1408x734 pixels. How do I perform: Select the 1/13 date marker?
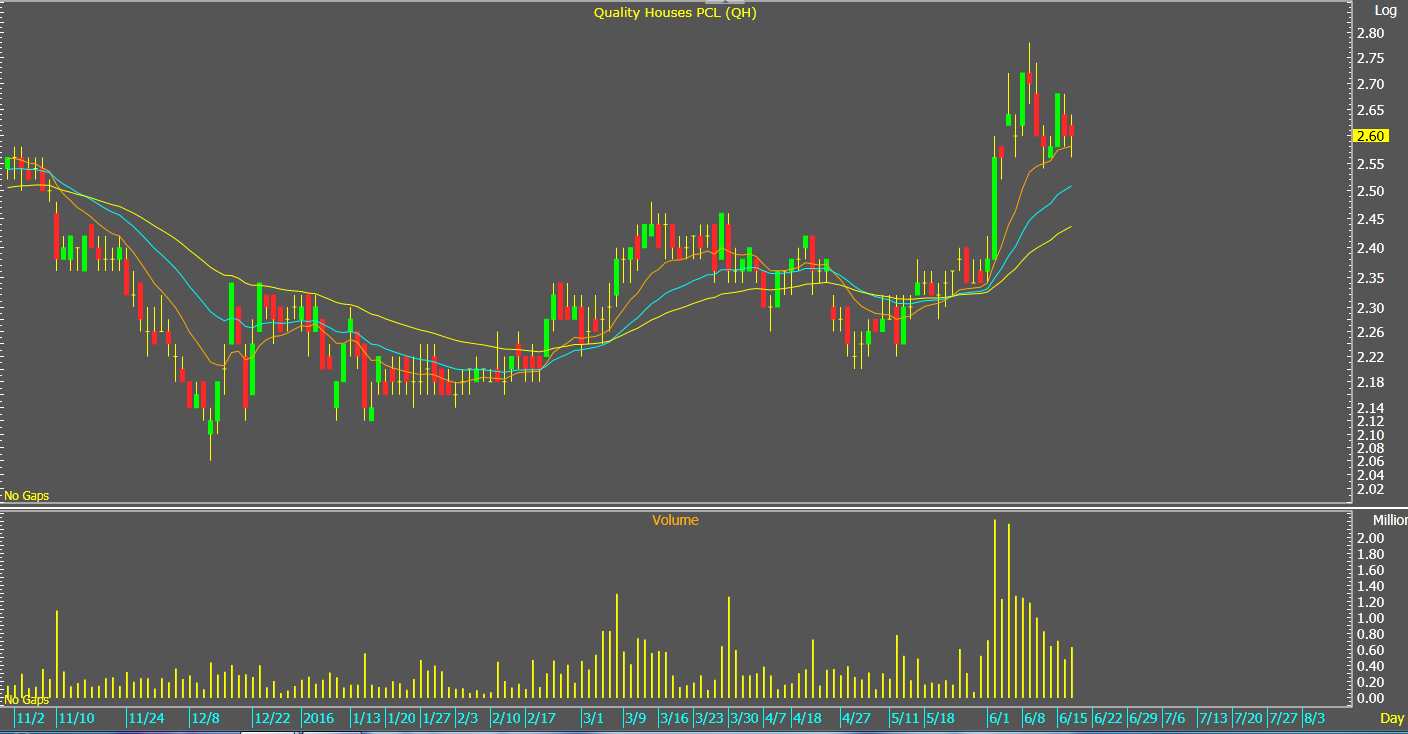(x=366, y=718)
